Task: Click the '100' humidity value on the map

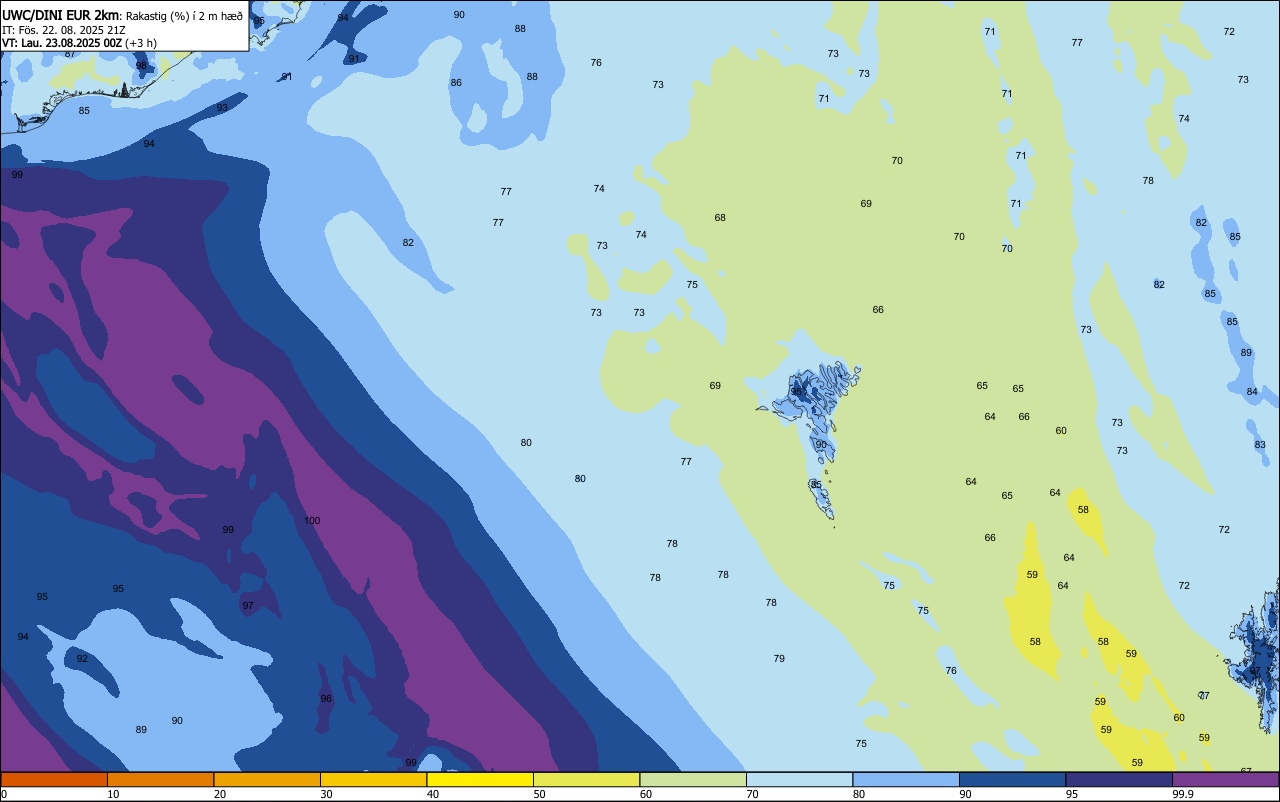Action: point(312,521)
